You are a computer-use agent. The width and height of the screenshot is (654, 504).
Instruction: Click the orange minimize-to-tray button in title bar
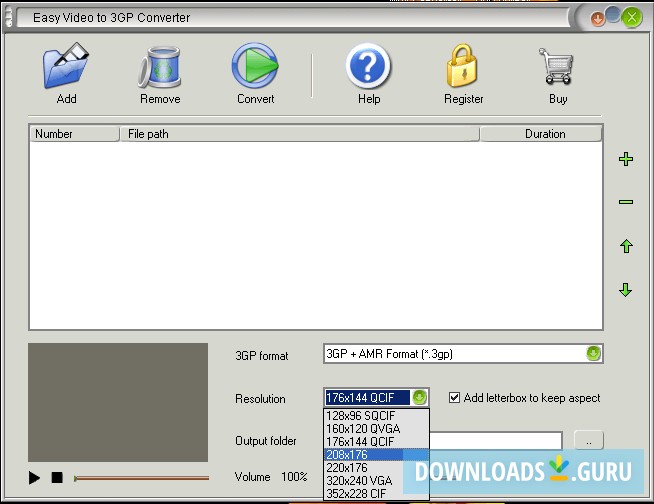597,19
